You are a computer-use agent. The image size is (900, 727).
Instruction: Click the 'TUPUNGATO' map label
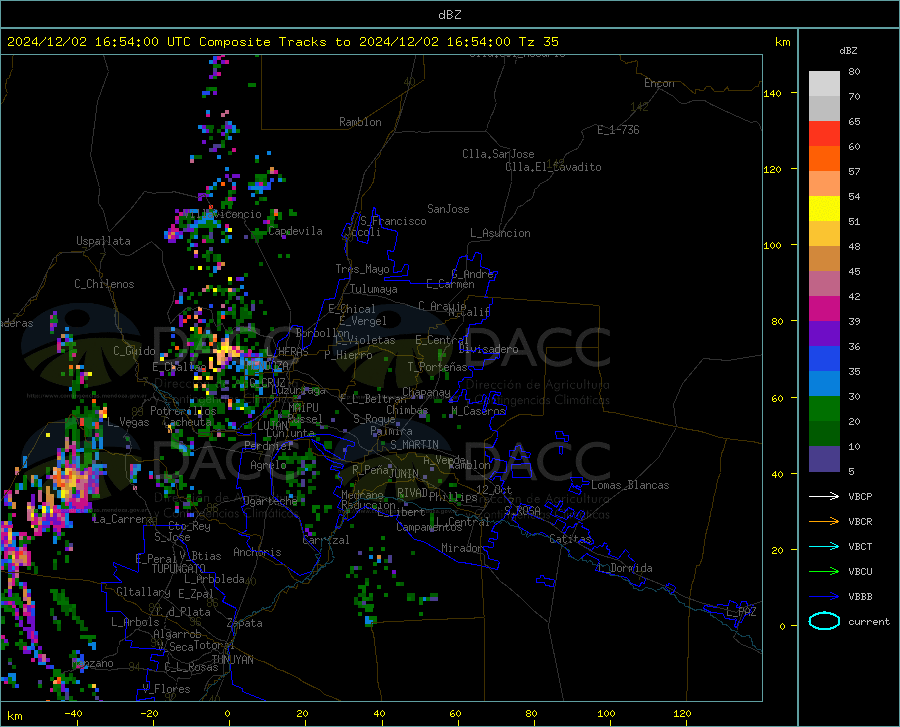(179, 569)
